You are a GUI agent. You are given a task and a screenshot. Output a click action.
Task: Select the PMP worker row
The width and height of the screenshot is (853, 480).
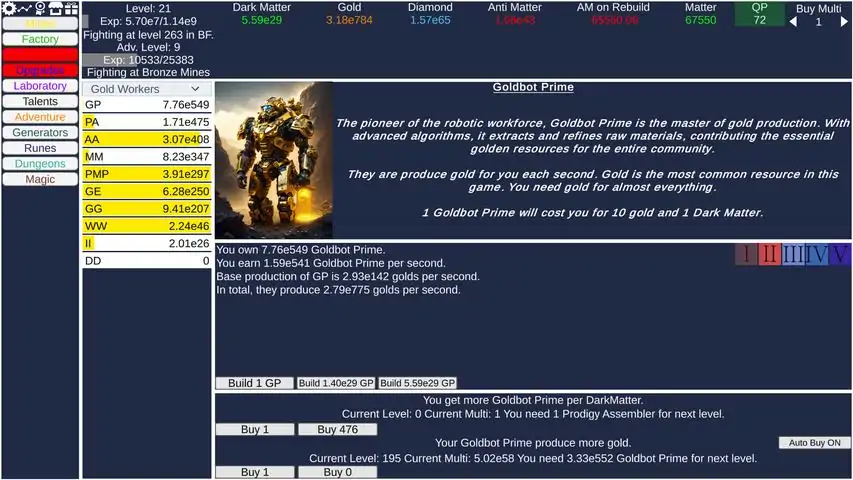146,174
